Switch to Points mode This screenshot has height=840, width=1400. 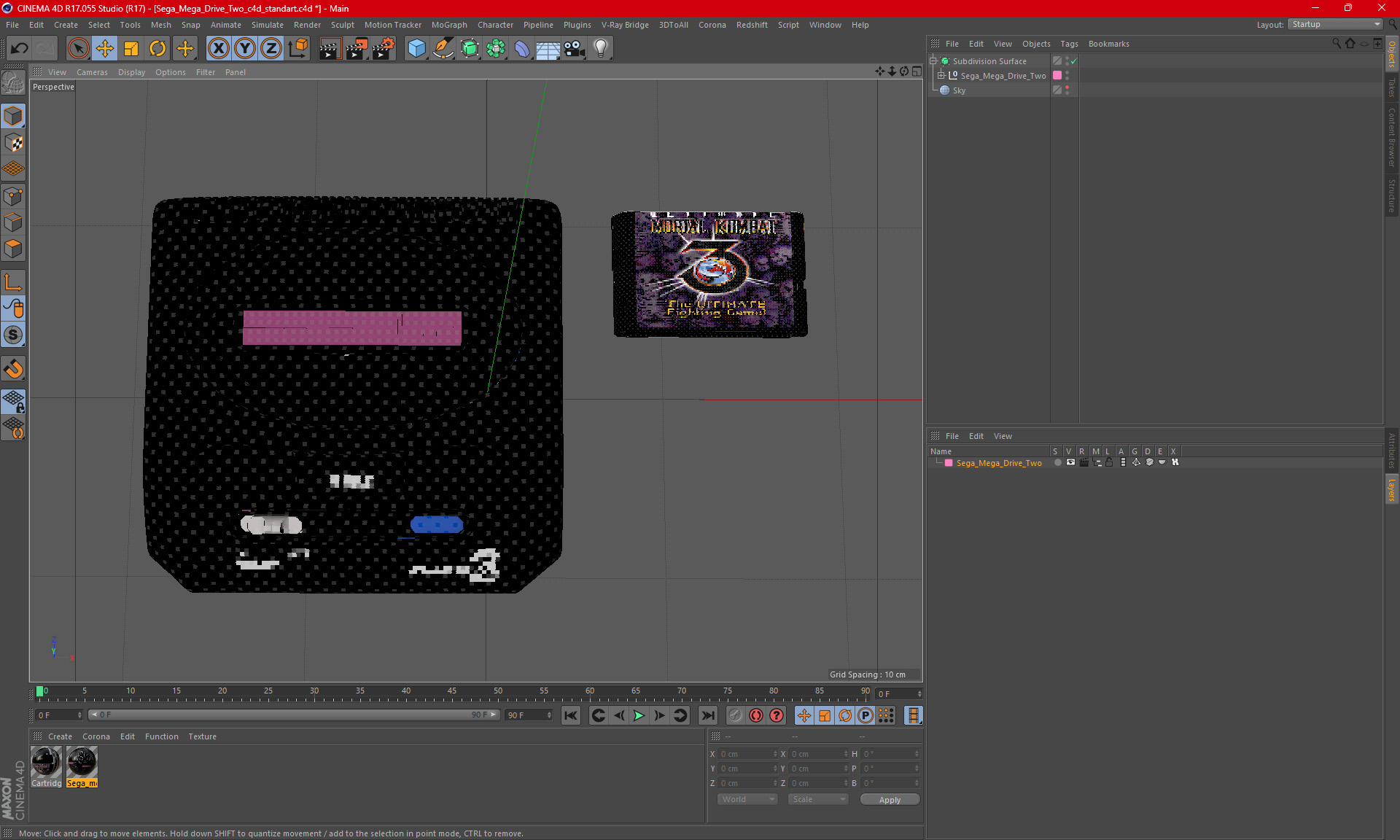click(14, 196)
